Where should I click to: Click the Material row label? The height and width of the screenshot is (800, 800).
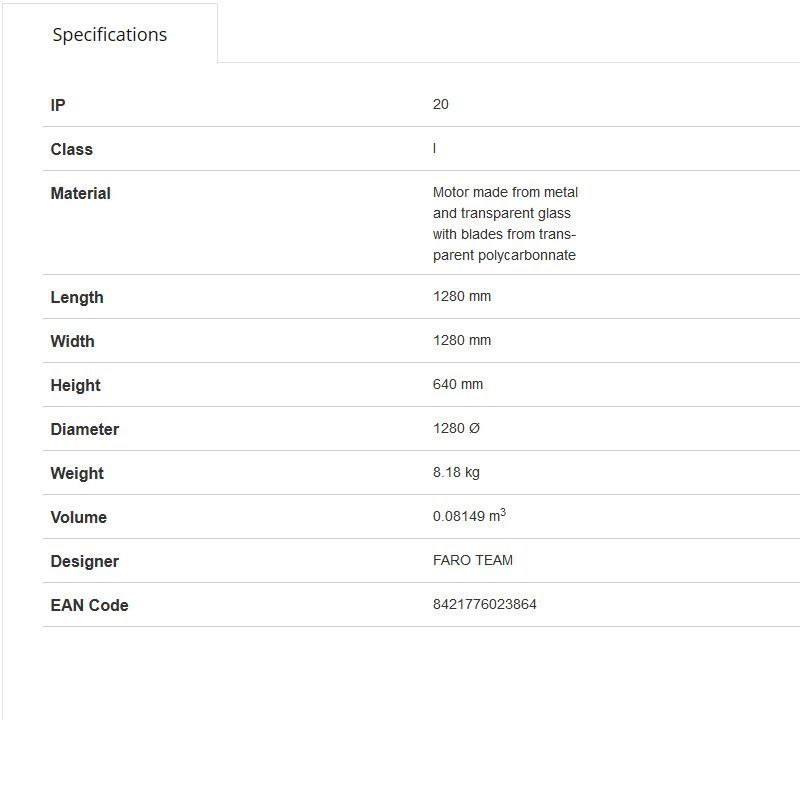80,193
